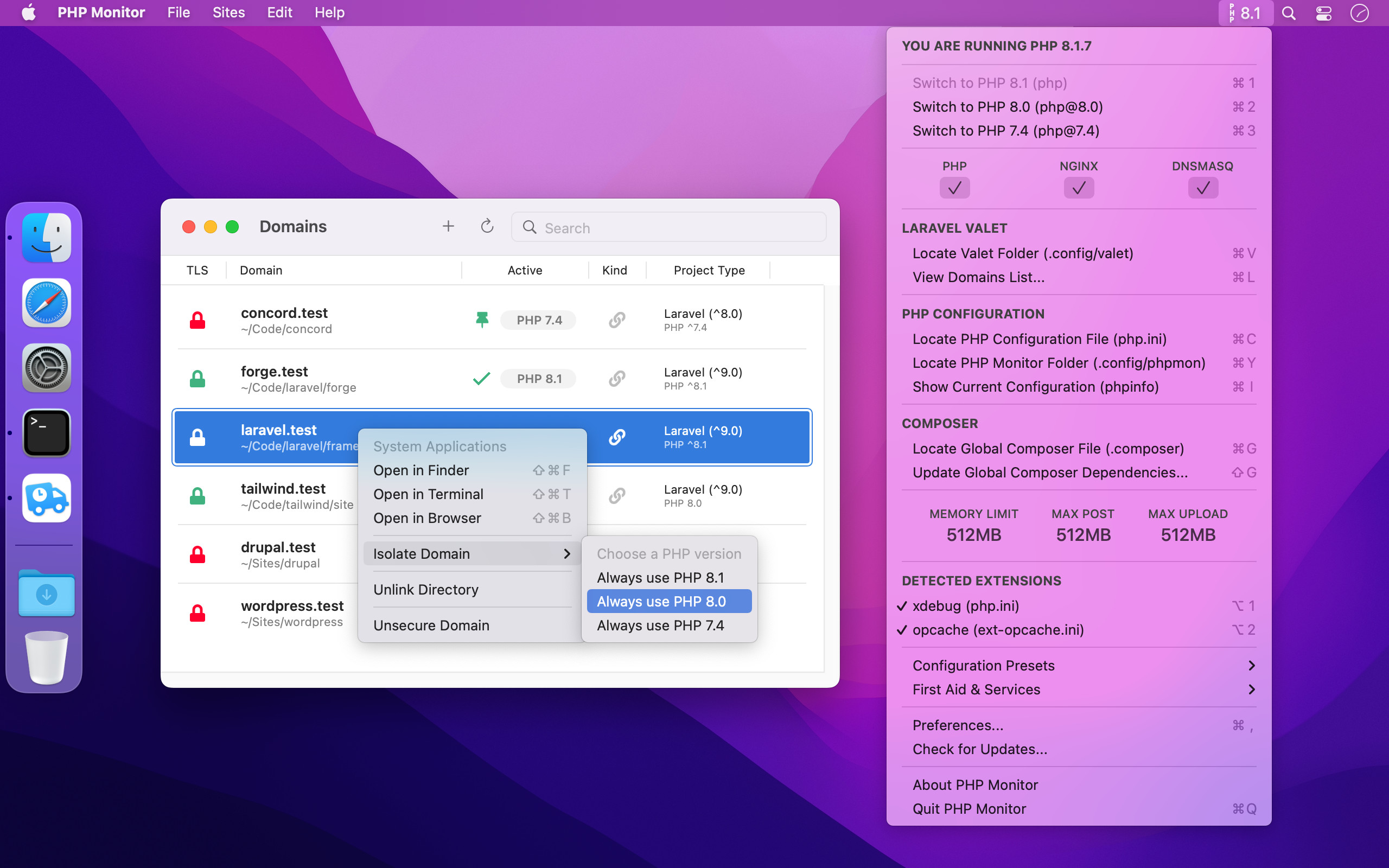Click Show Current Configuration (phpinfo)

pos(1079,387)
